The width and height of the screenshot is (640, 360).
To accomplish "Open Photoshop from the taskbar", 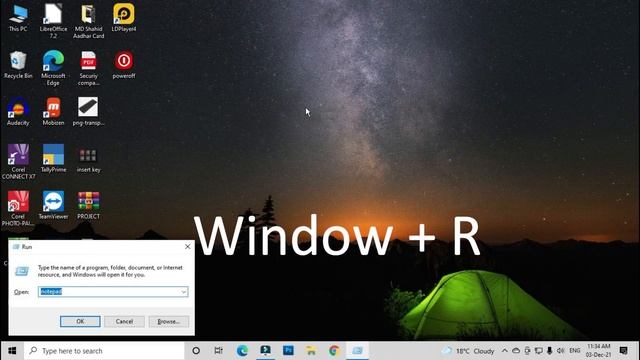I will [288, 351].
